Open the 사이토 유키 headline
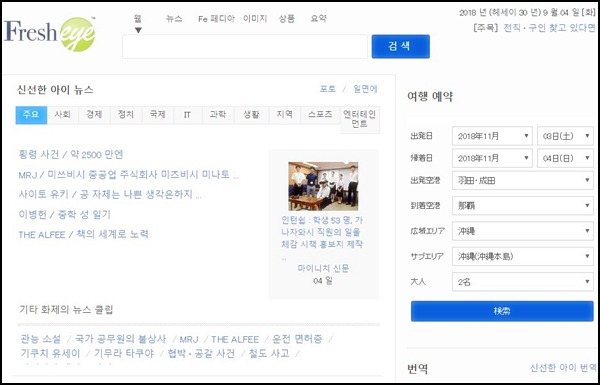This screenshot has width=600, height=385. point(110,194)
